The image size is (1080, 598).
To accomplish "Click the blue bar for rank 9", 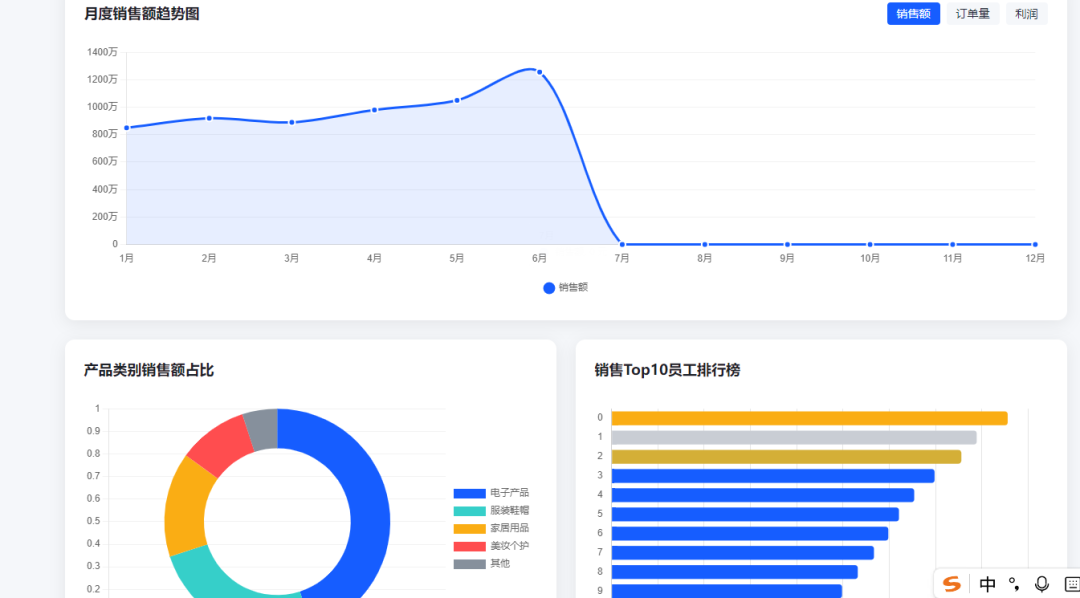I will (727, 591).
